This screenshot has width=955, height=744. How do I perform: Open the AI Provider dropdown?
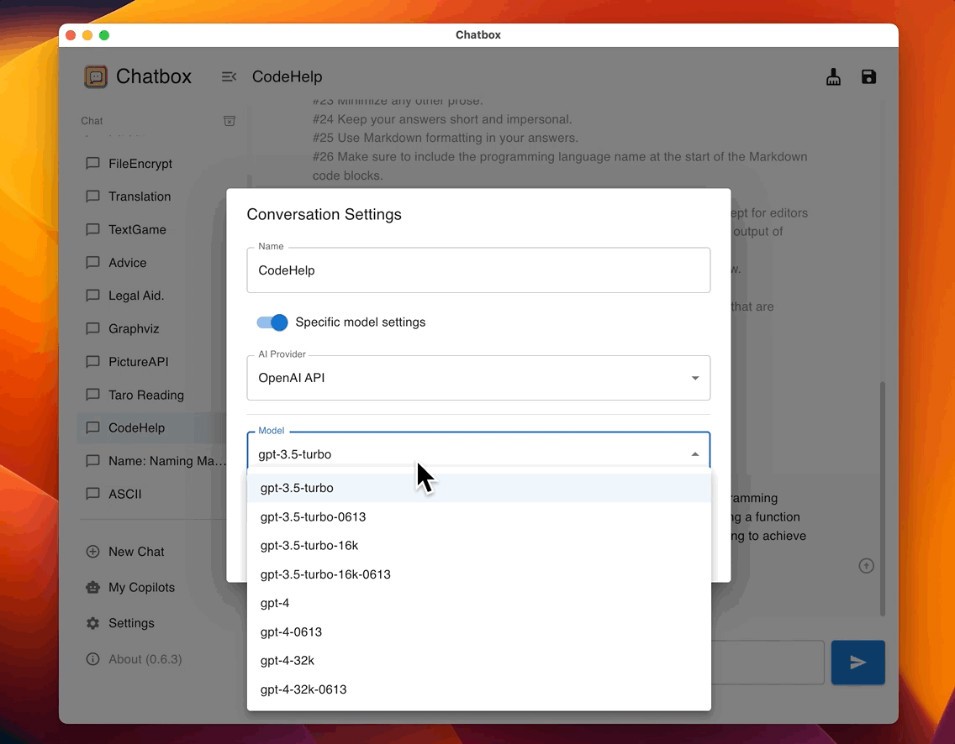pos(478,378)
